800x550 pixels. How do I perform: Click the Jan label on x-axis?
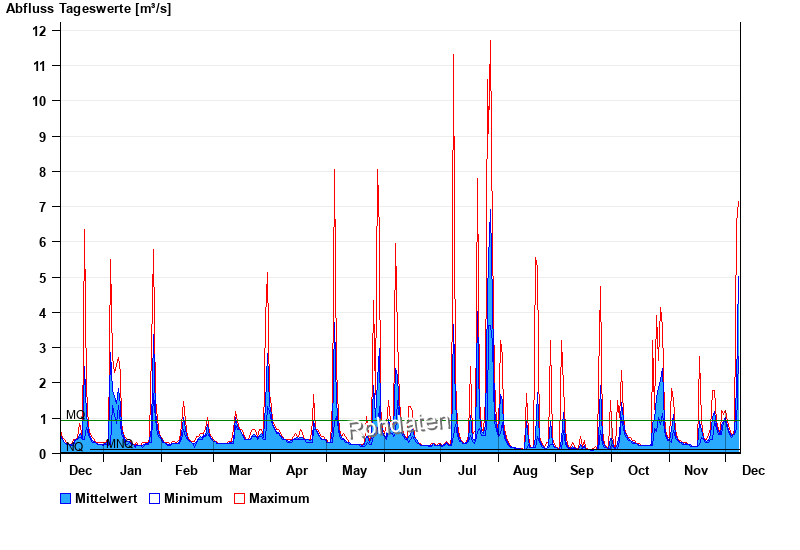tap(130, 470)
